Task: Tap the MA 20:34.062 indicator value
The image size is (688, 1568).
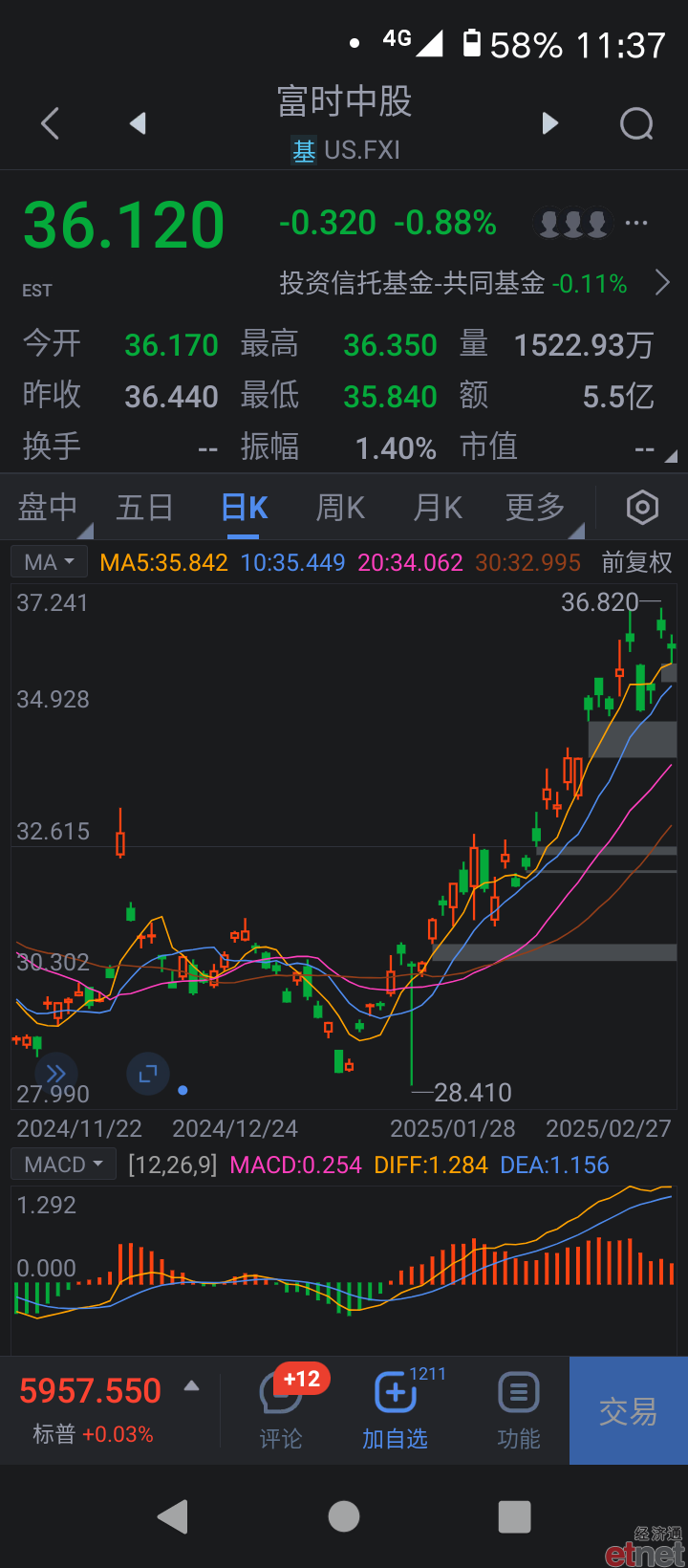Action: point(410,562)
